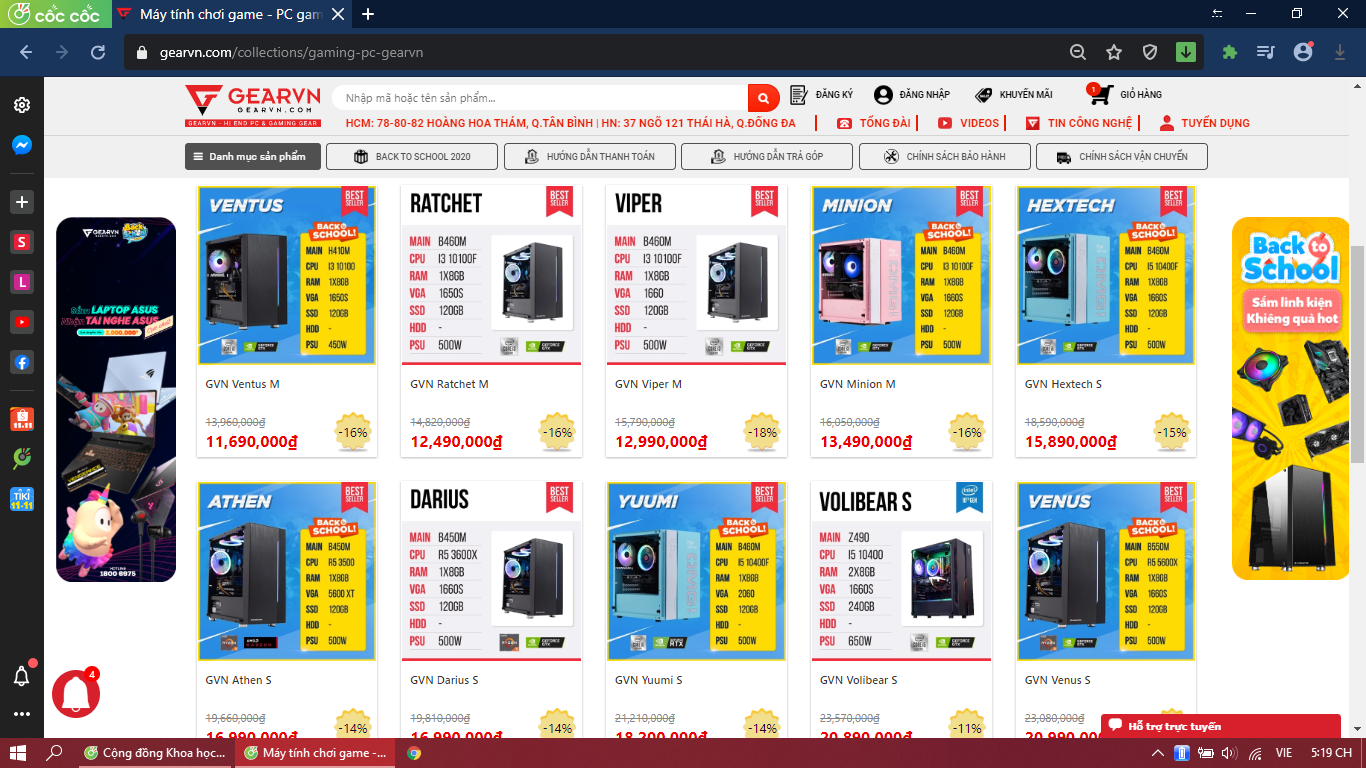Open the sidebar more options dots
Viewport: 1366px width, 768px height.
pyautogui.click(x=21, y=715)
